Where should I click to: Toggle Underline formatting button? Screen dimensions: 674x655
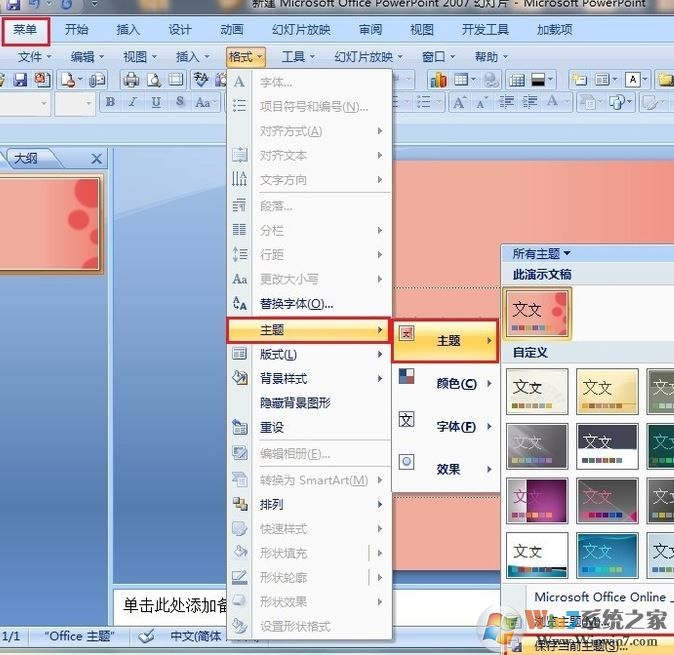(156, 102)
